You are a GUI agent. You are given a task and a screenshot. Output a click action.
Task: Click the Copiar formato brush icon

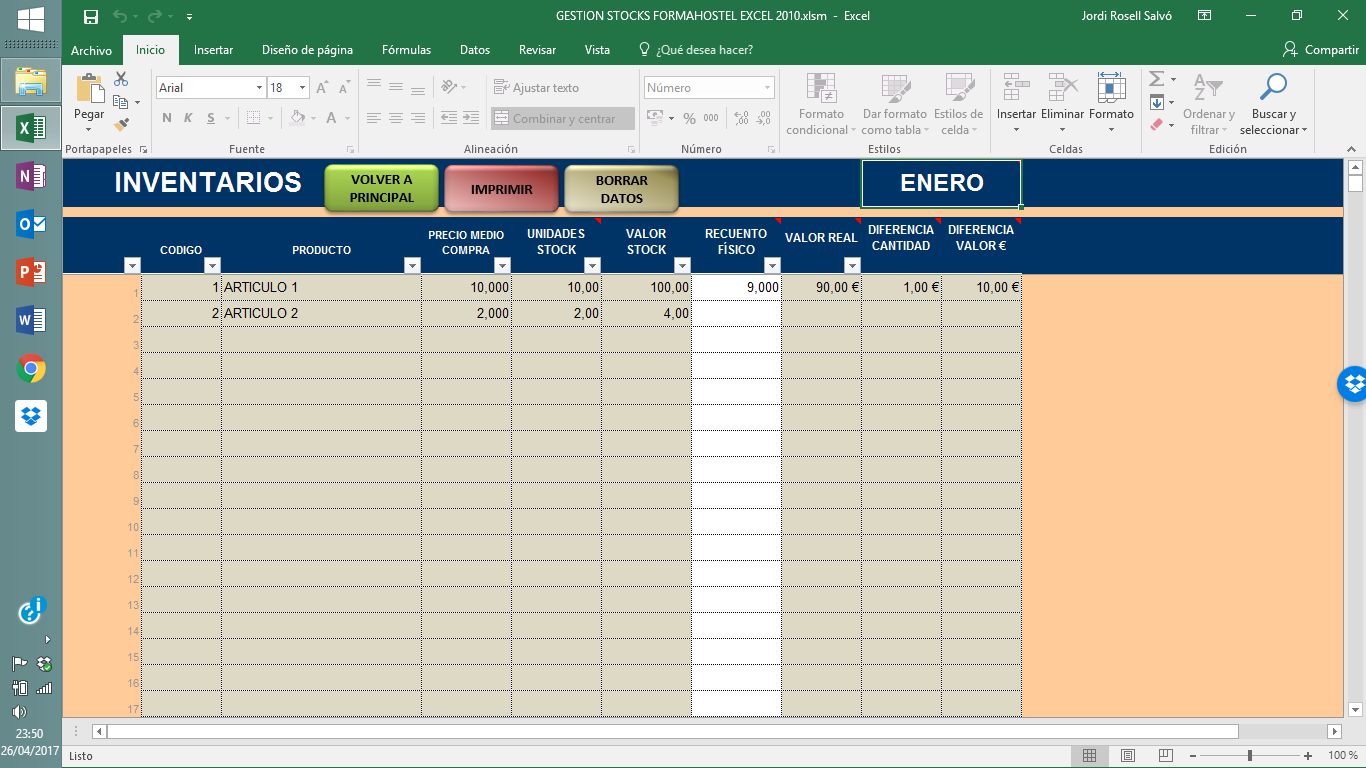tap(123, 124)
